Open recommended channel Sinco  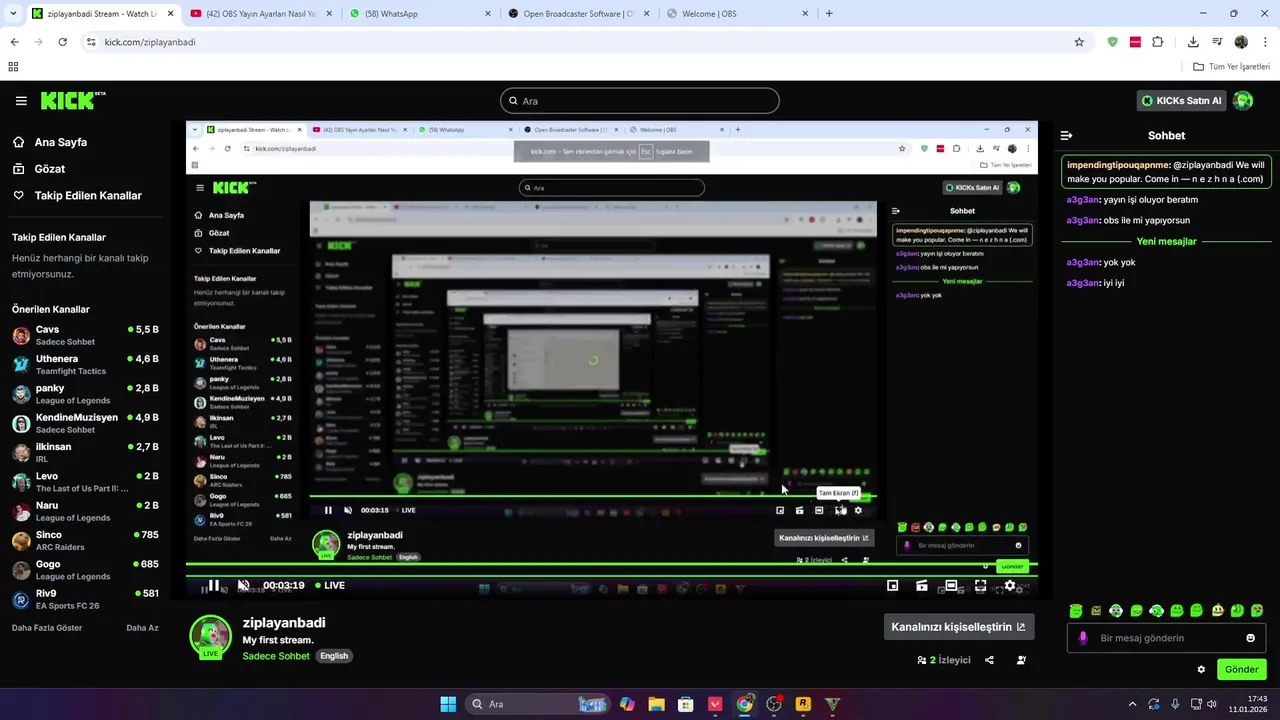(84, 541)
